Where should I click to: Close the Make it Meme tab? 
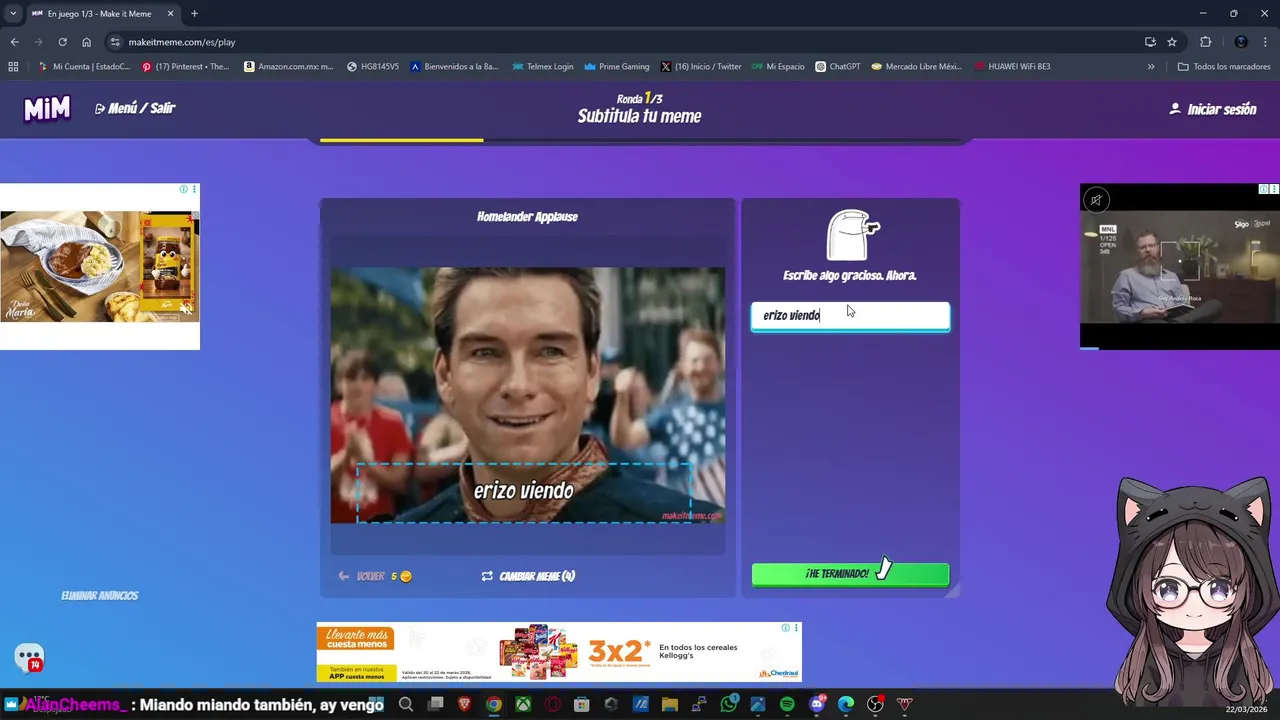[x=170, y=14]
